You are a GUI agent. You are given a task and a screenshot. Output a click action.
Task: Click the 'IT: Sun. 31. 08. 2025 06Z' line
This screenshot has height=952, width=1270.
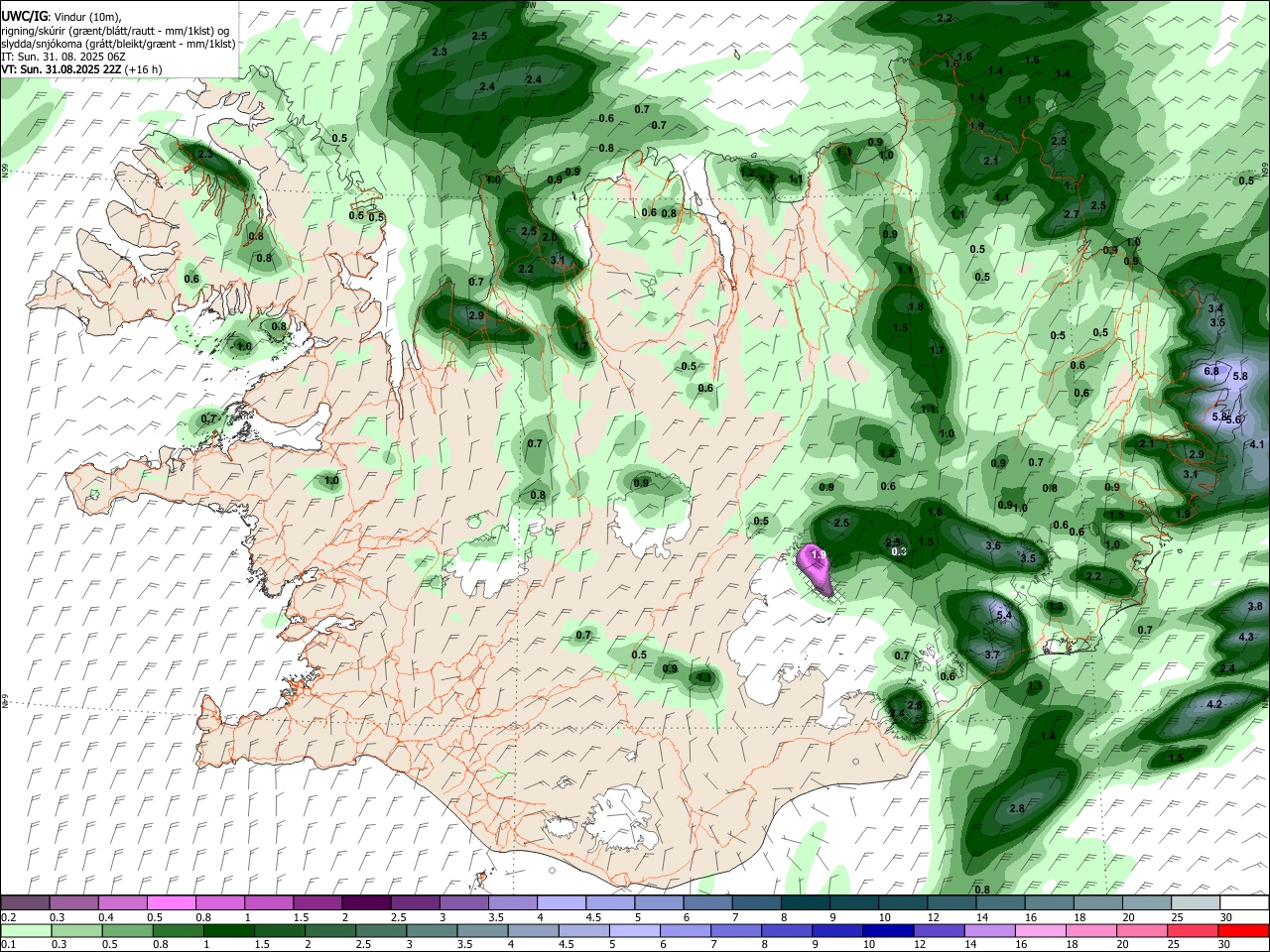click(x=63, y=57)
